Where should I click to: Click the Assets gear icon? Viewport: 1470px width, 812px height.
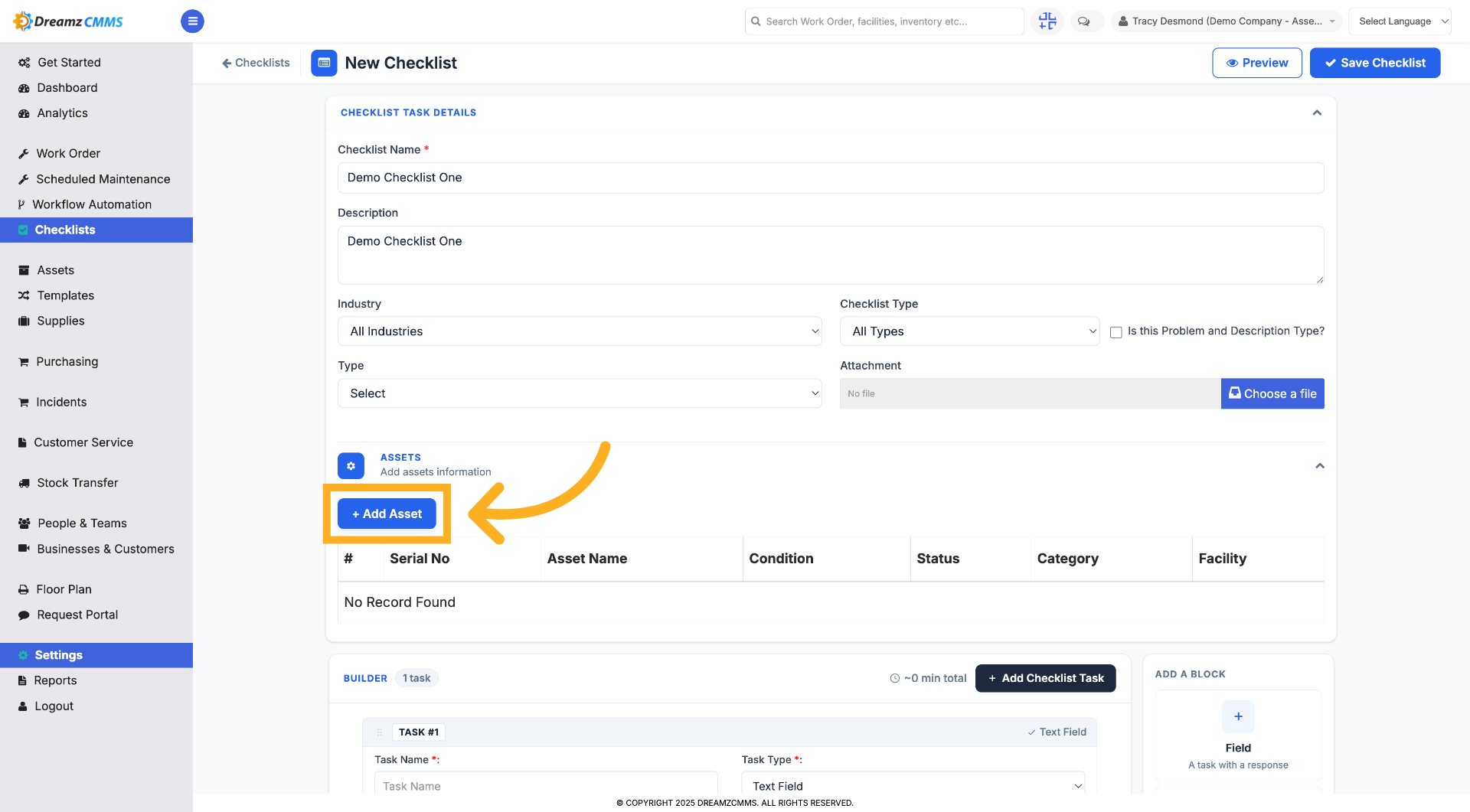(x=351, y=465)
